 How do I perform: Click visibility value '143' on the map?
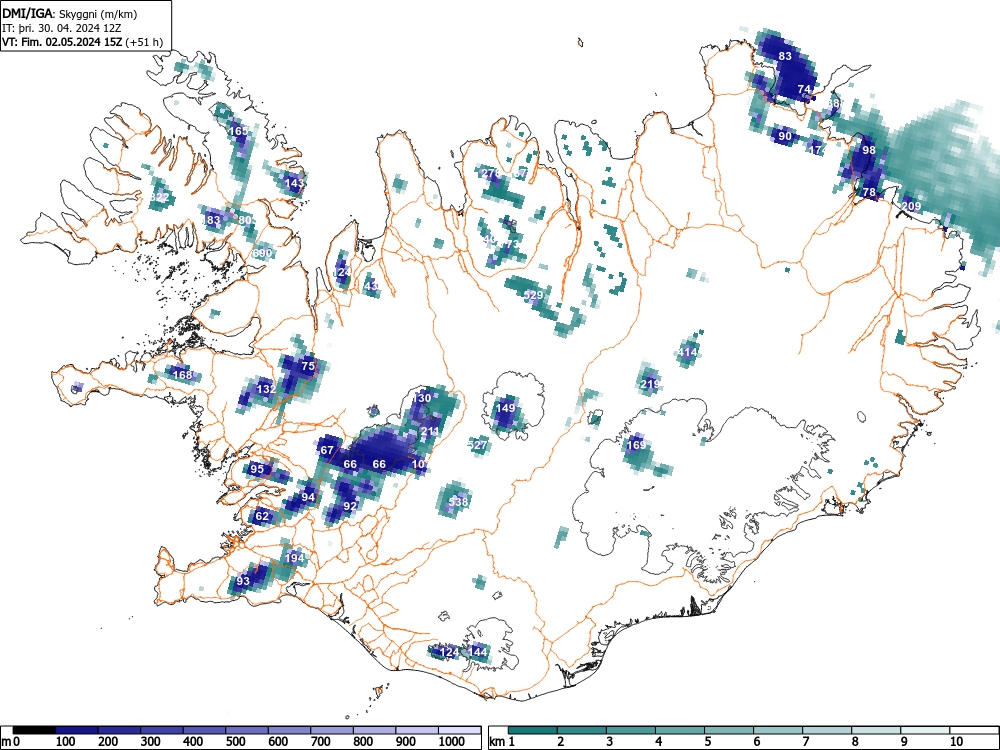pyautogui.click(x=294, y=182)
